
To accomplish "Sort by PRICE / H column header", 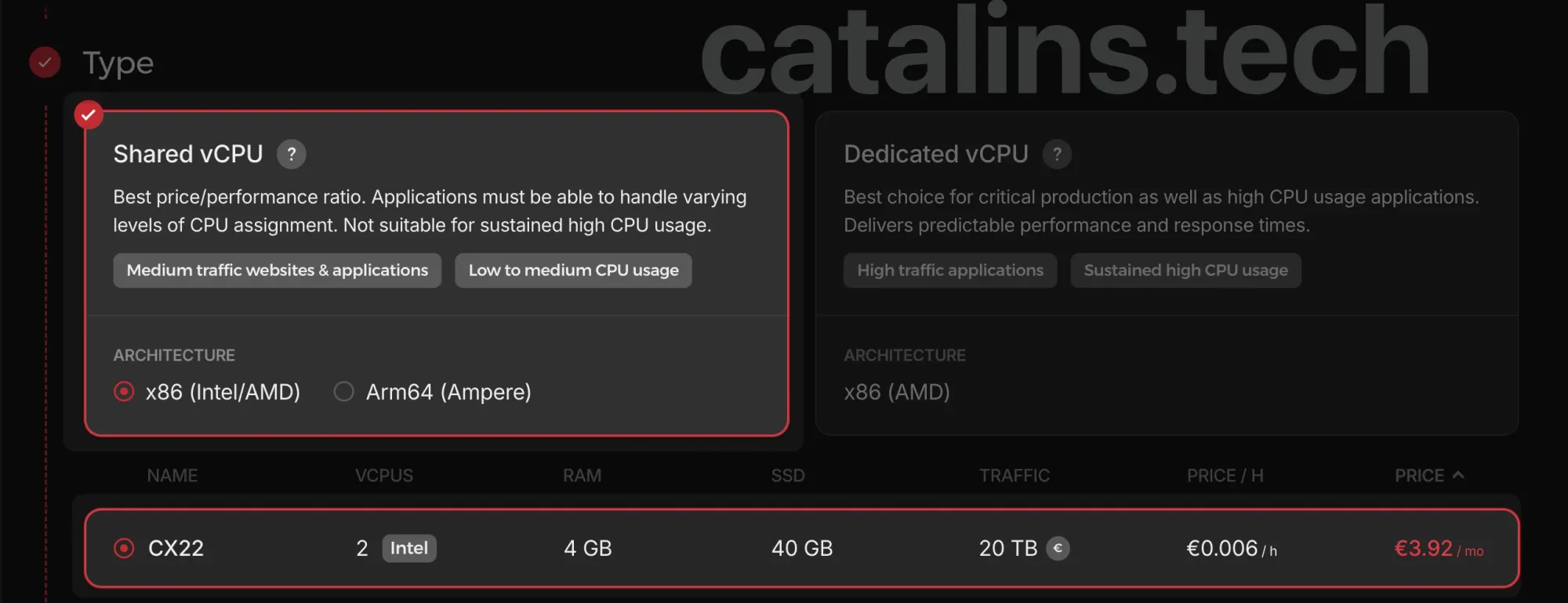I will pyautogui.click(x=1225, y=476).
